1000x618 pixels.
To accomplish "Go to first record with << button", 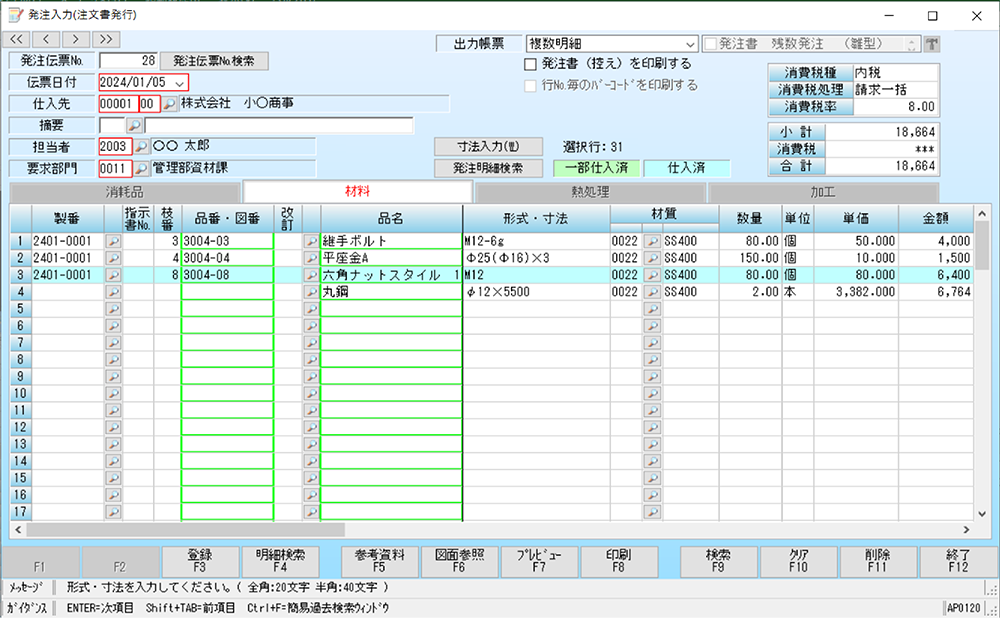I will click(x=17, y=40).
